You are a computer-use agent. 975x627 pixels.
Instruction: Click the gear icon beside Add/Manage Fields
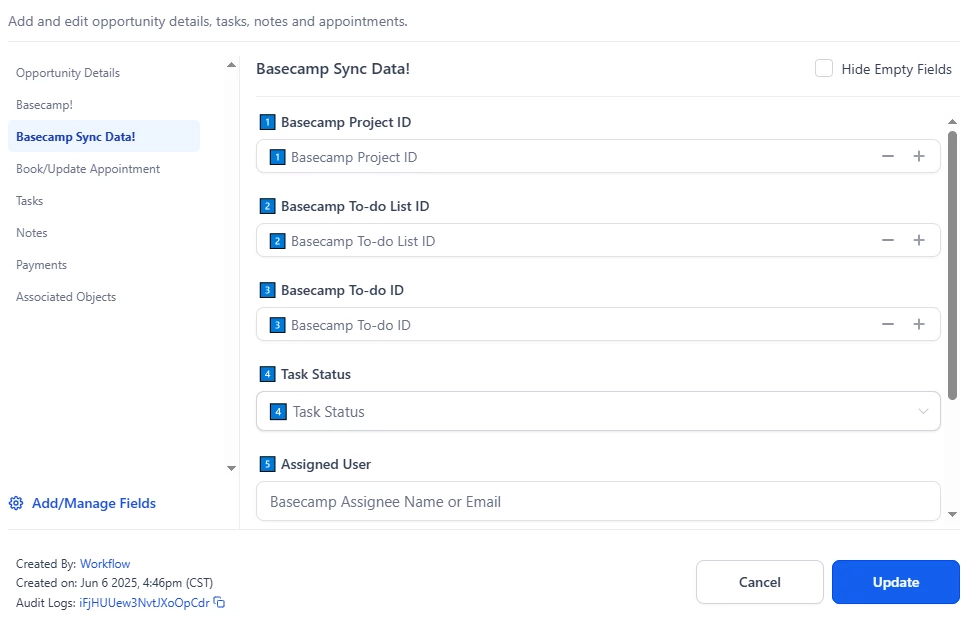16,503
